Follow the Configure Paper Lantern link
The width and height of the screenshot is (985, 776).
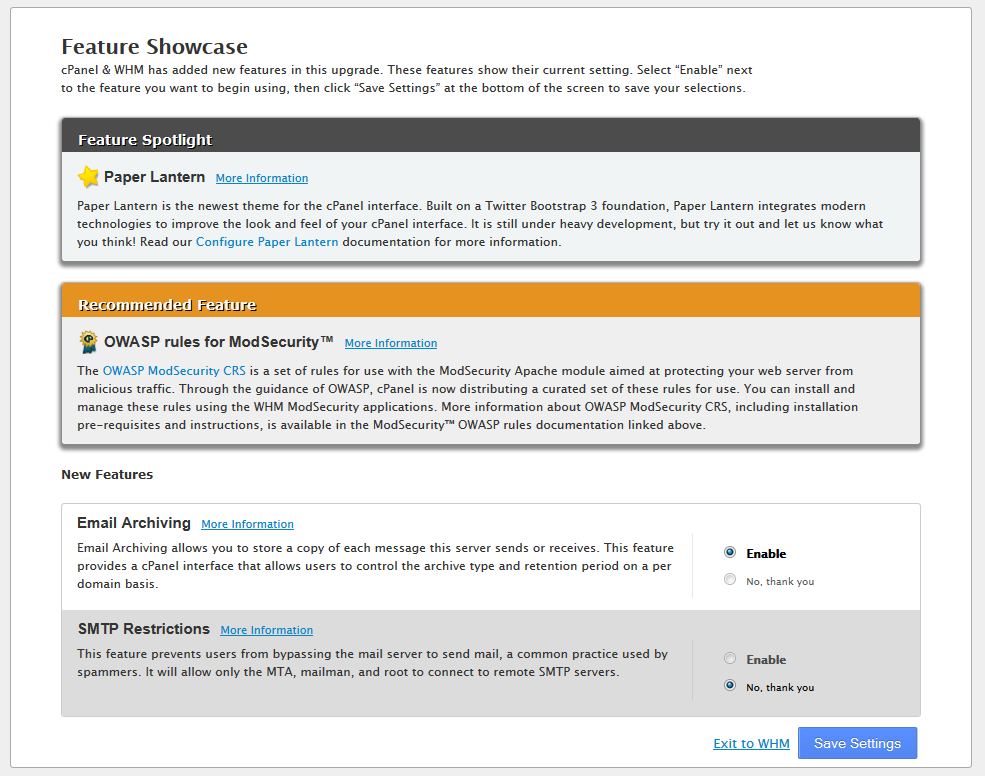[x=267, y=242]
